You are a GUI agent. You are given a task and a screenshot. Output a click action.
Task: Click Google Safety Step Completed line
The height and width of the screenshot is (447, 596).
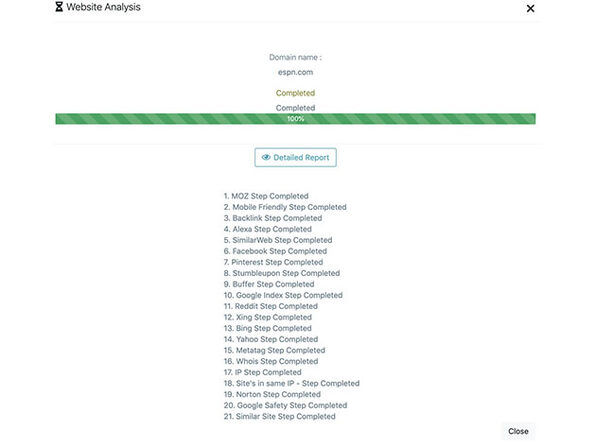coord(285,406)
